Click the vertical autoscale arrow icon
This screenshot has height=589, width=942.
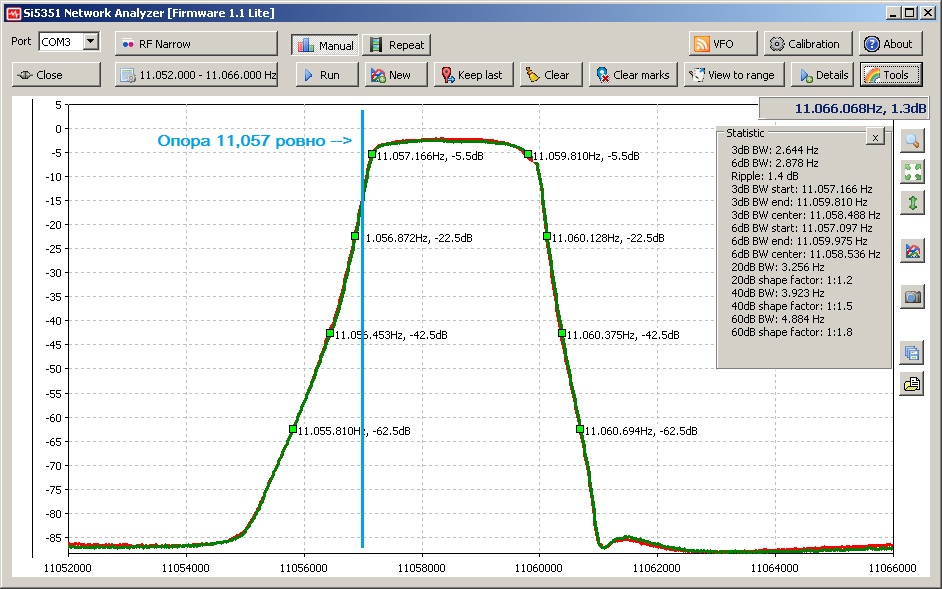[x=912, y=203]
